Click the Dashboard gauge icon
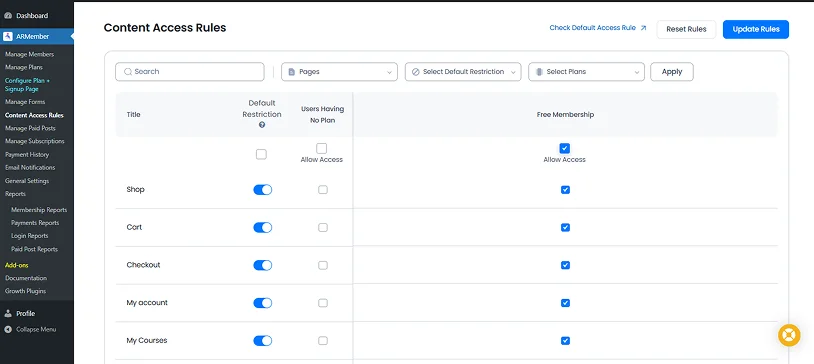 click(x=8, y=16)
